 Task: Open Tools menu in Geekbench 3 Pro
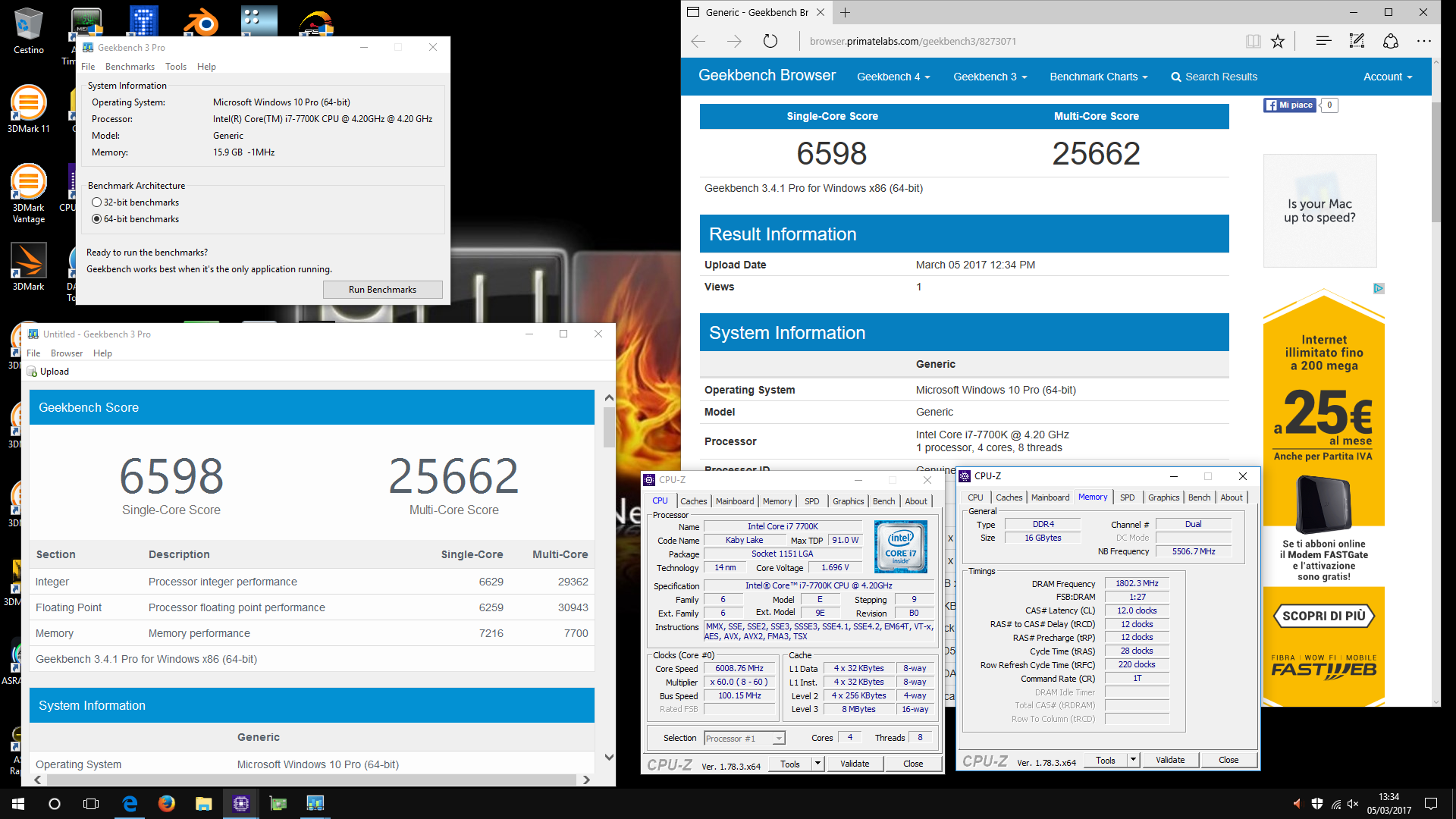coord(176,67)
